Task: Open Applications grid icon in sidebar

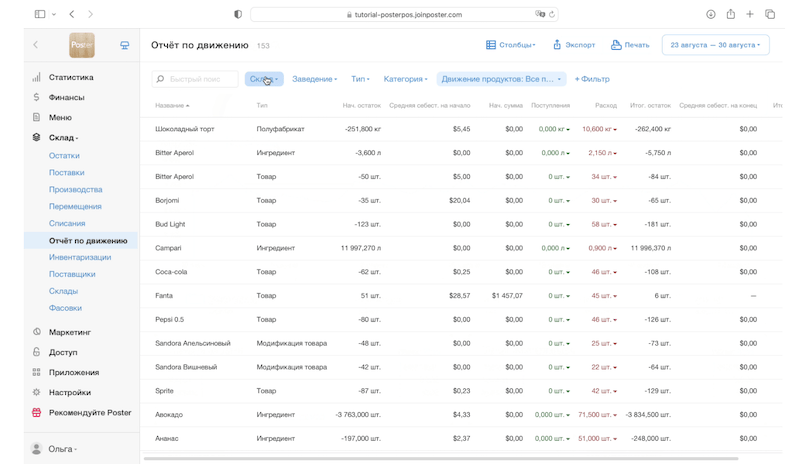Action: click(36, 372)
